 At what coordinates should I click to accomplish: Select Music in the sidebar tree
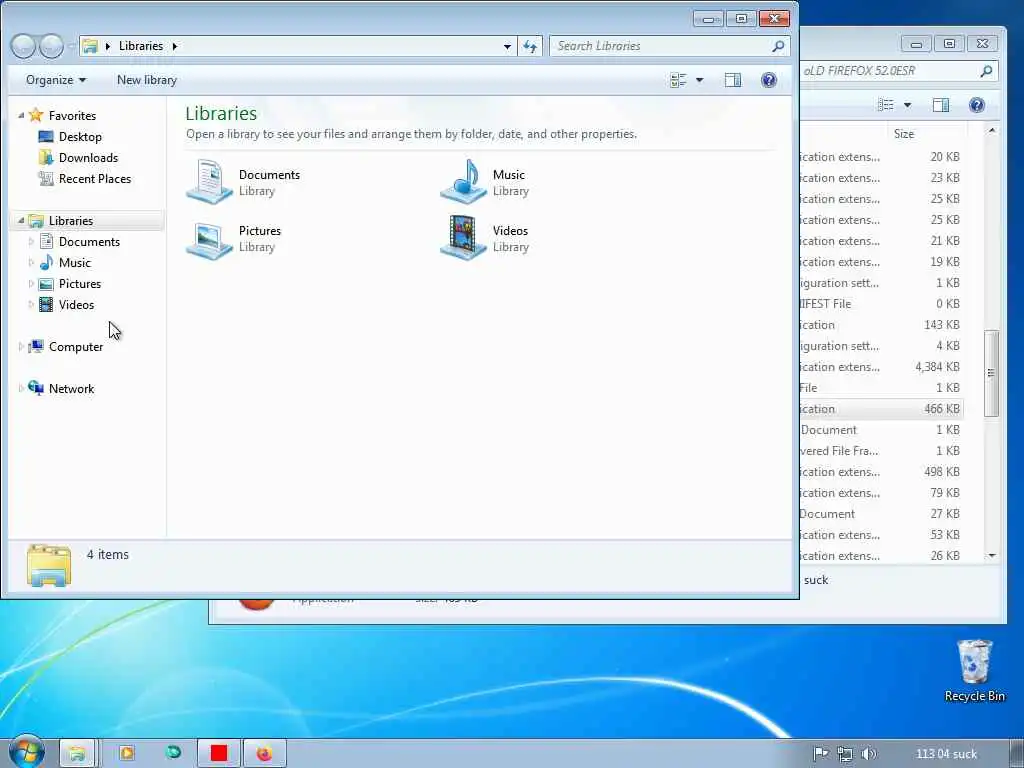tap(65, 263)
